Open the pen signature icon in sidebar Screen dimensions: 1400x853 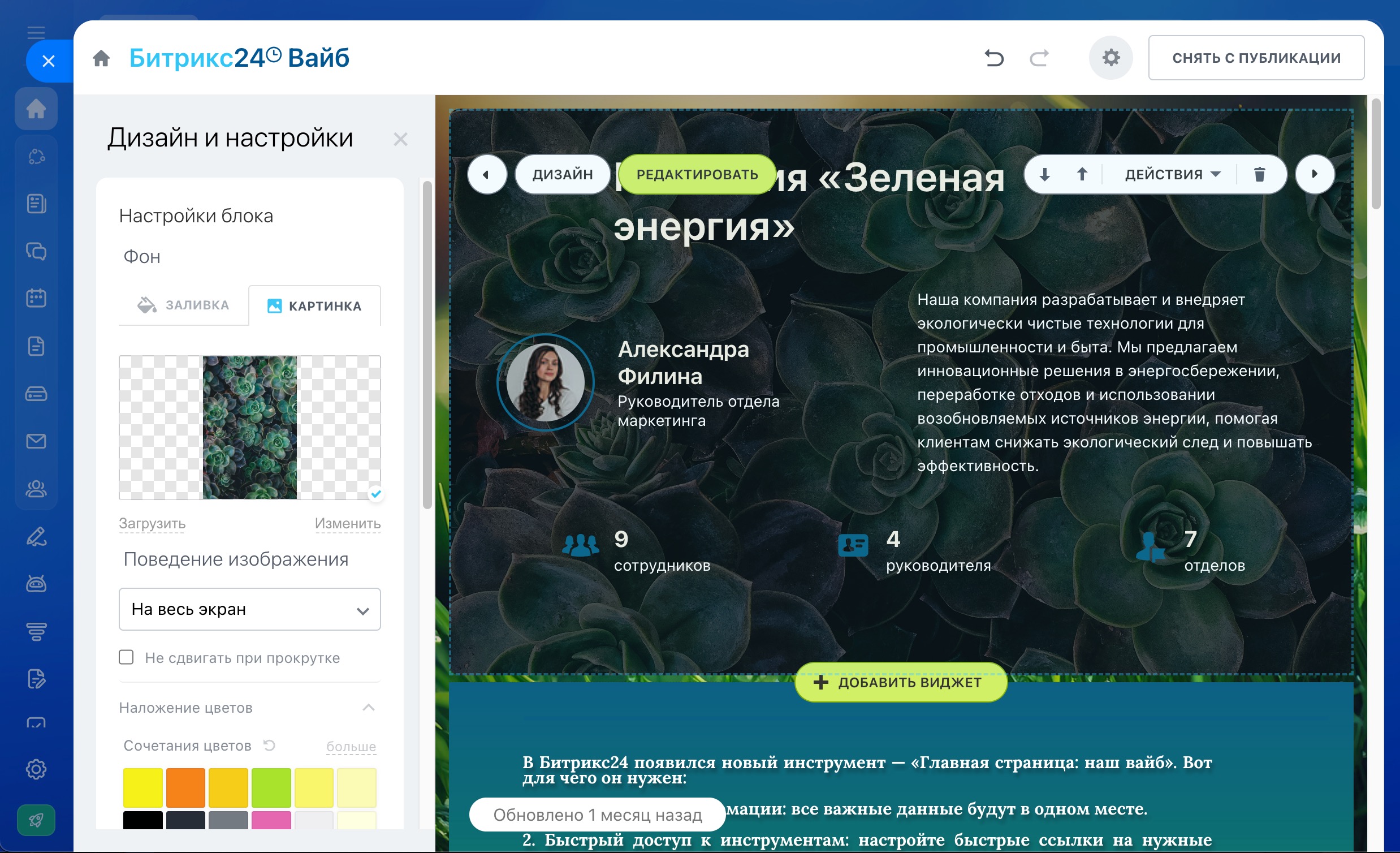point(36,536)
